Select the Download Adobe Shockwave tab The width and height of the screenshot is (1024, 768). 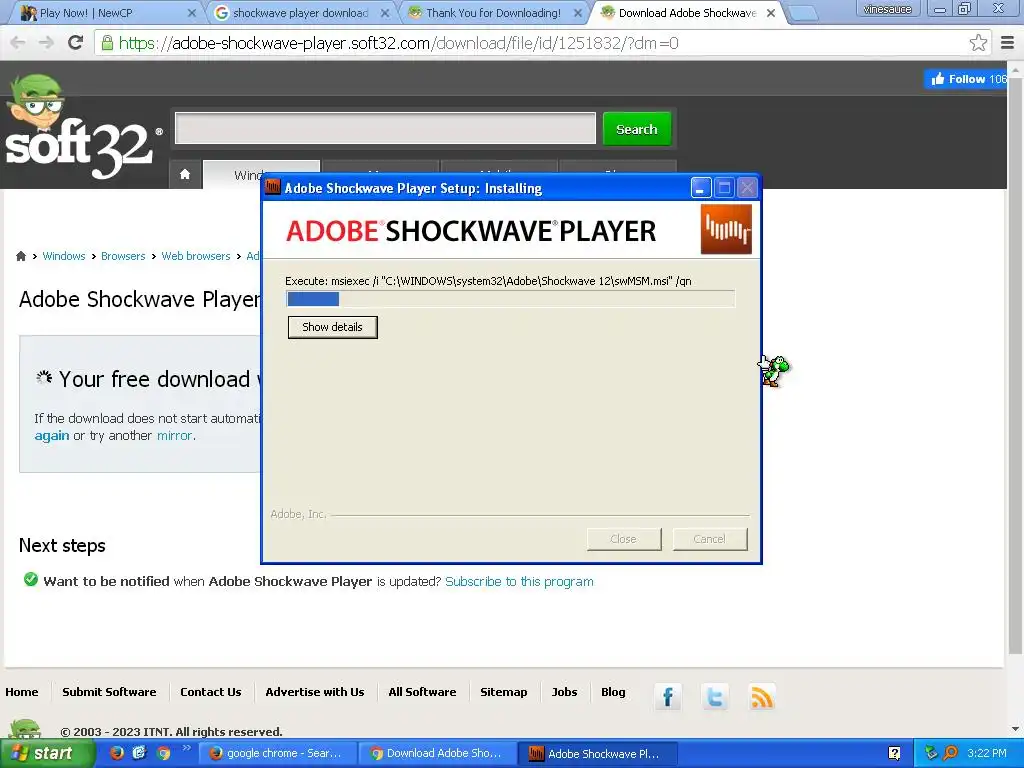[x=684, y=13]
